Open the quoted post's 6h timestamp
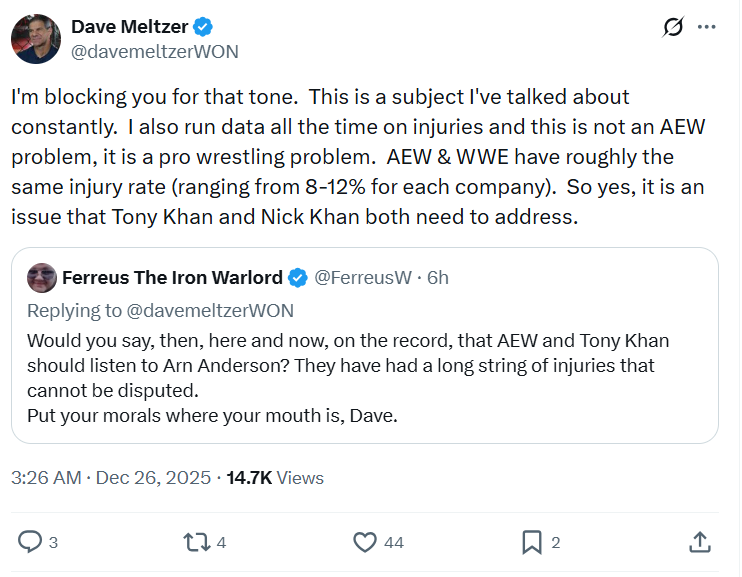This screenshot has width=742, height=577. 438,278
